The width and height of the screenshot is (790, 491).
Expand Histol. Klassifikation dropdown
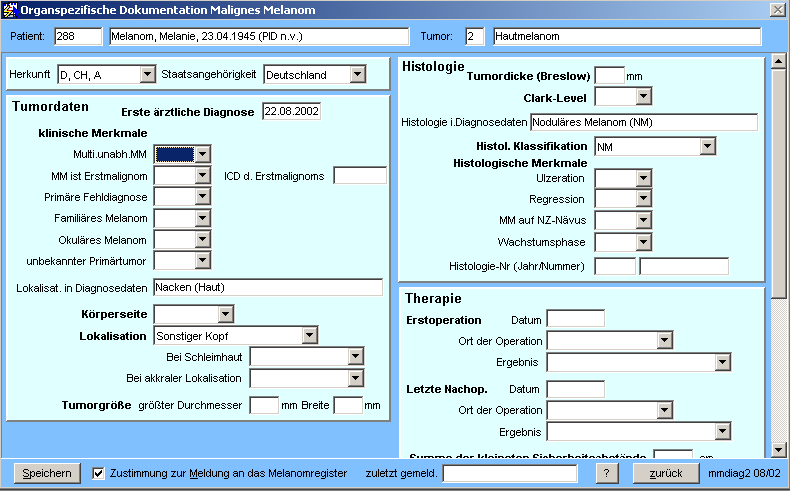707,147
